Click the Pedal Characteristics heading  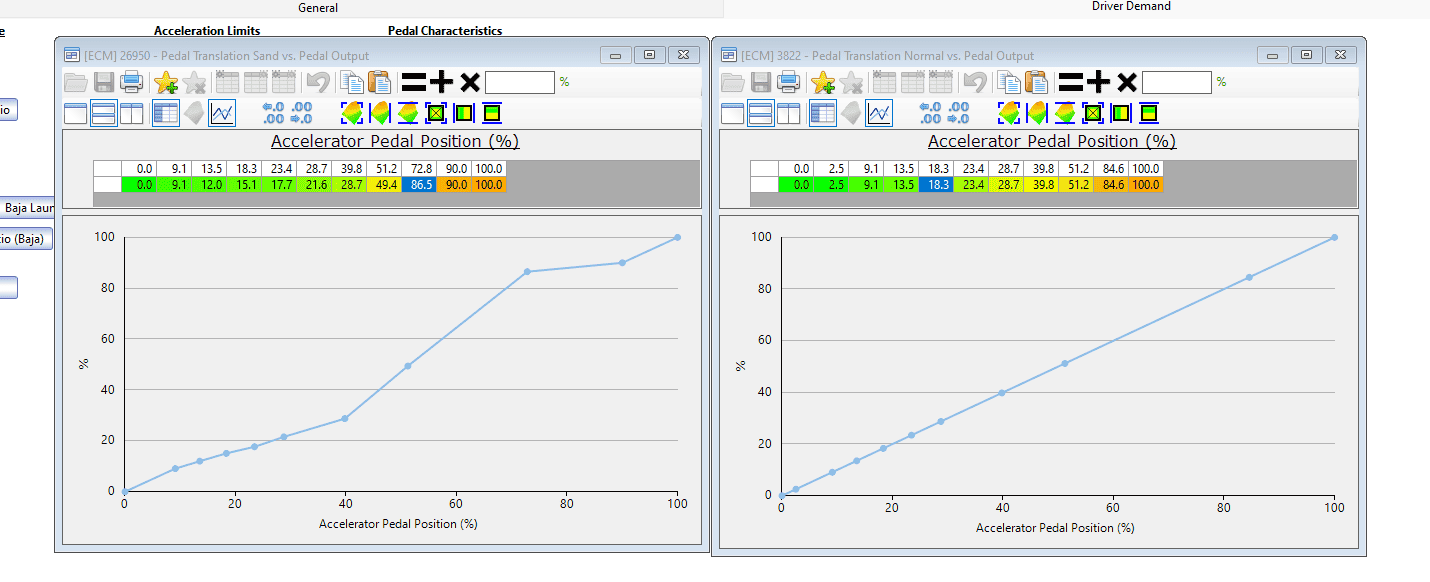(445, 31)
